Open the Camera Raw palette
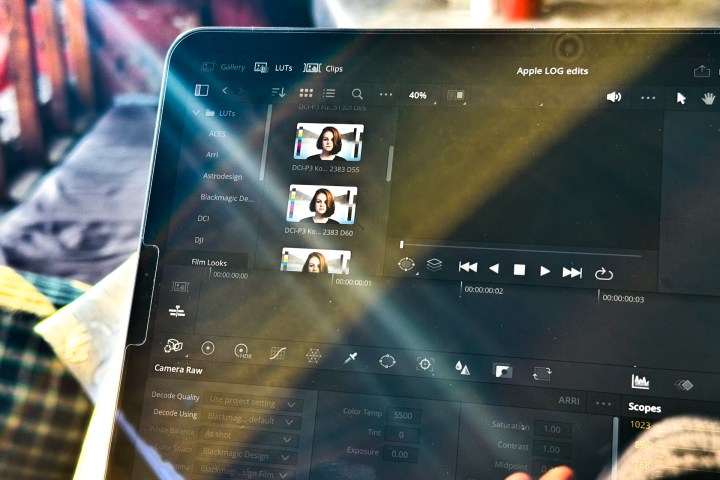 [x=173, y=345]
